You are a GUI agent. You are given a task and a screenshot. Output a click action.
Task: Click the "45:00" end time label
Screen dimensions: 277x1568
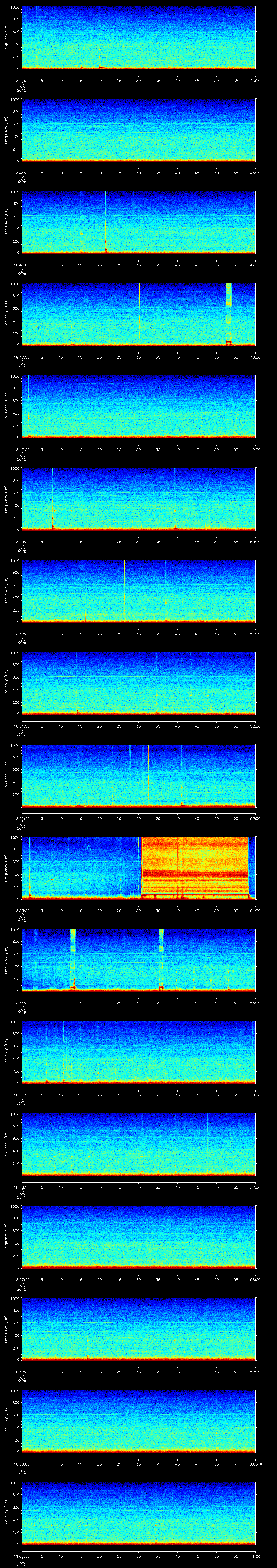pos(256,80)
